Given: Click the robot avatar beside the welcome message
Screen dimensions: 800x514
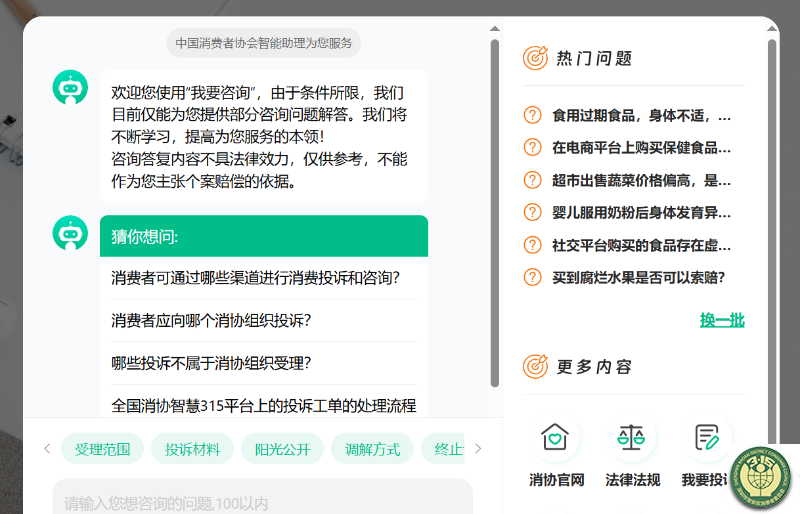Looking at the screenshot, I should pyautogui.click(x=70, y=87).
